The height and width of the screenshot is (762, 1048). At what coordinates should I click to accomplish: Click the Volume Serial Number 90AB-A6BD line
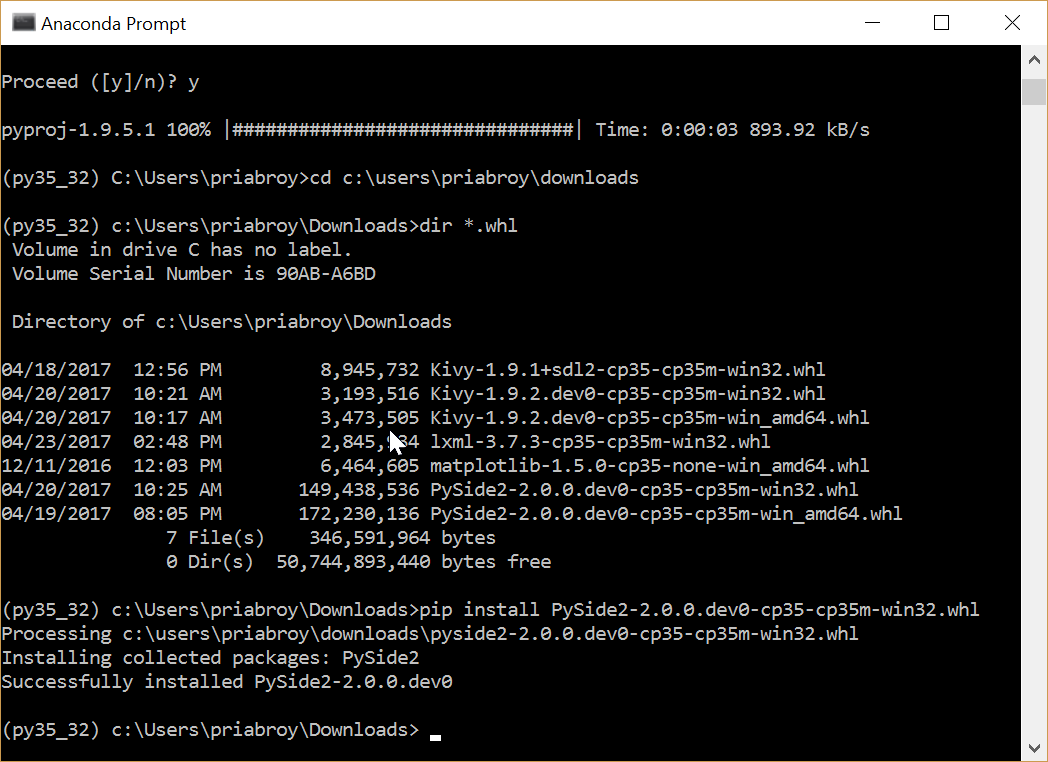click(194, 274)
